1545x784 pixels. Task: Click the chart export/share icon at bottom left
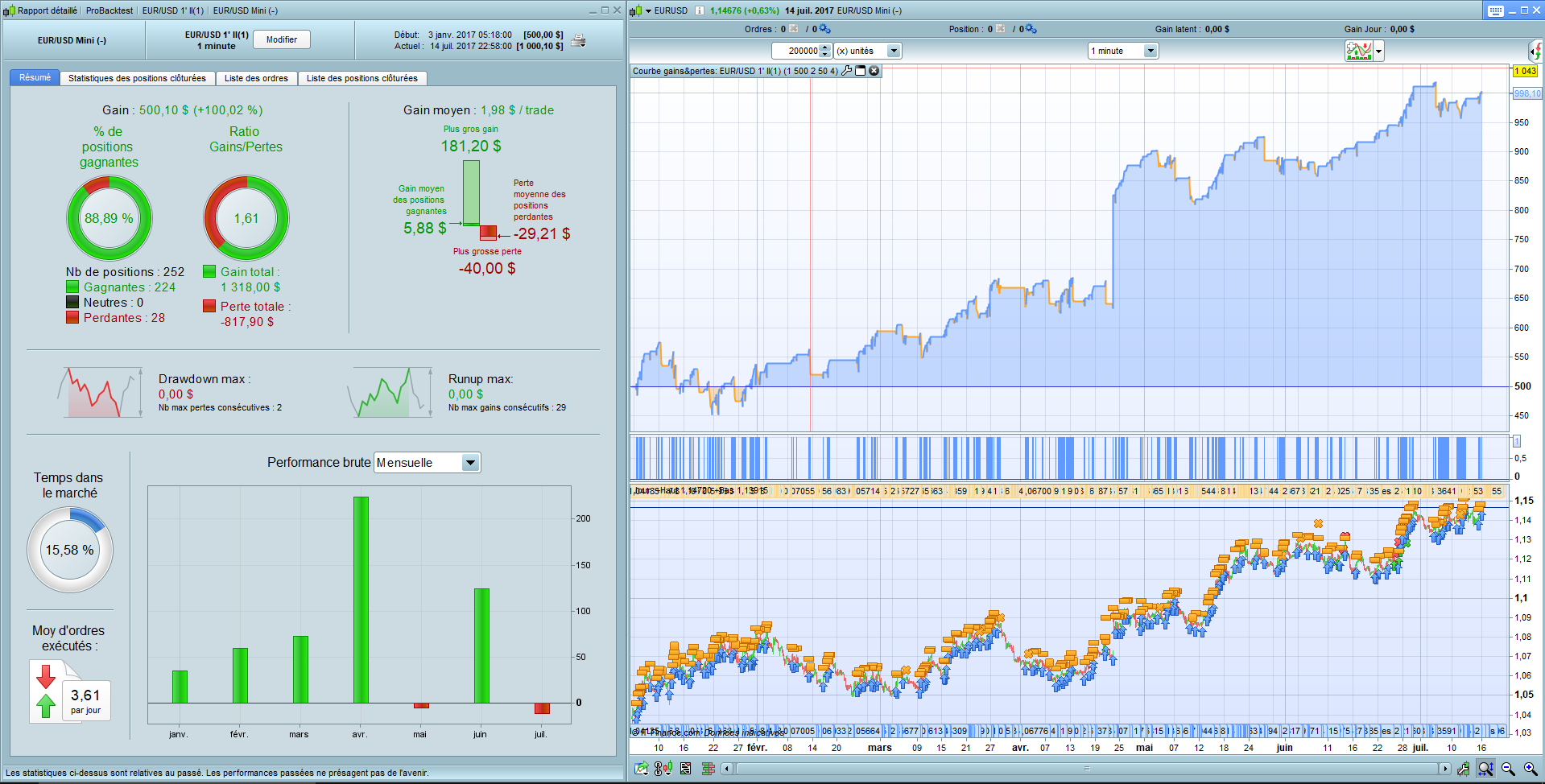point(641,769)
